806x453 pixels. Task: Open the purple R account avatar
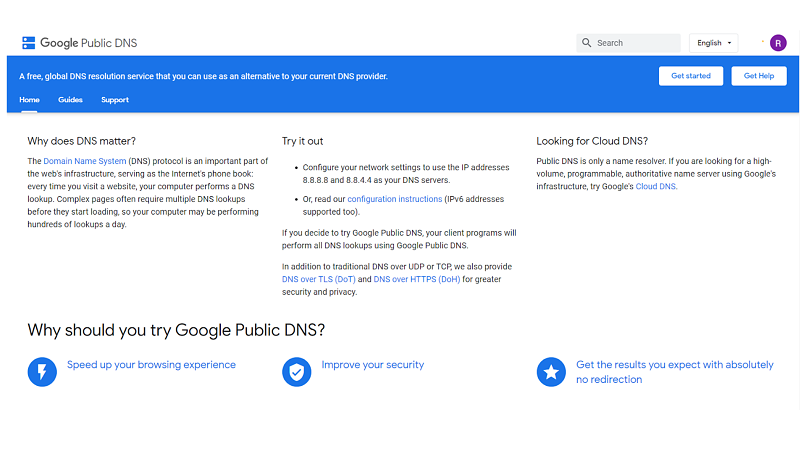tap(778, 43)
